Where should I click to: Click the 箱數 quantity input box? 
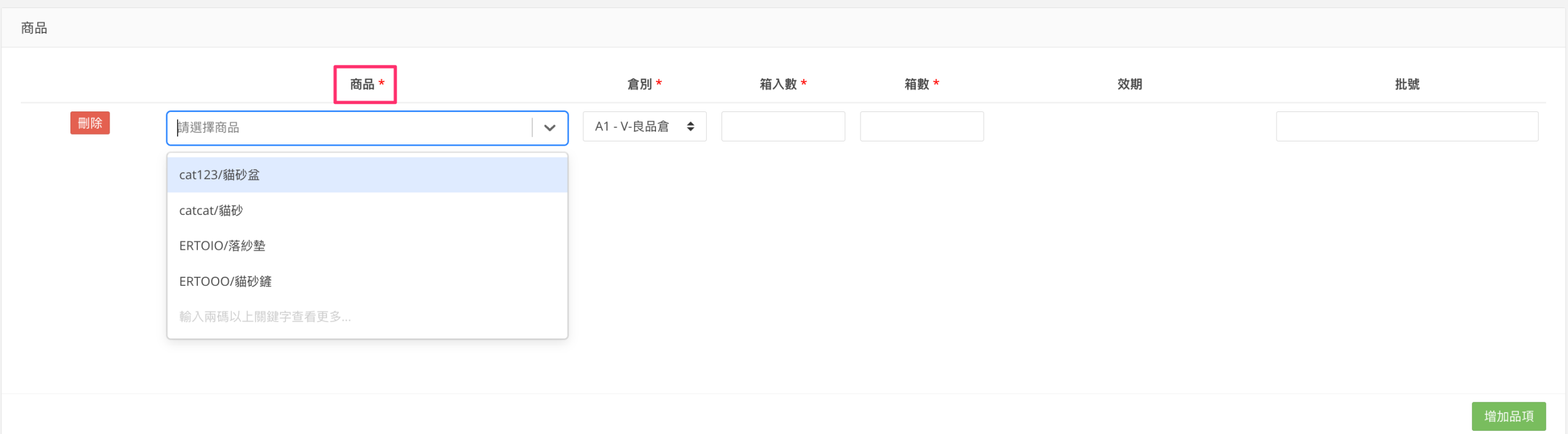pyautogui.click(x=921, y=127)
